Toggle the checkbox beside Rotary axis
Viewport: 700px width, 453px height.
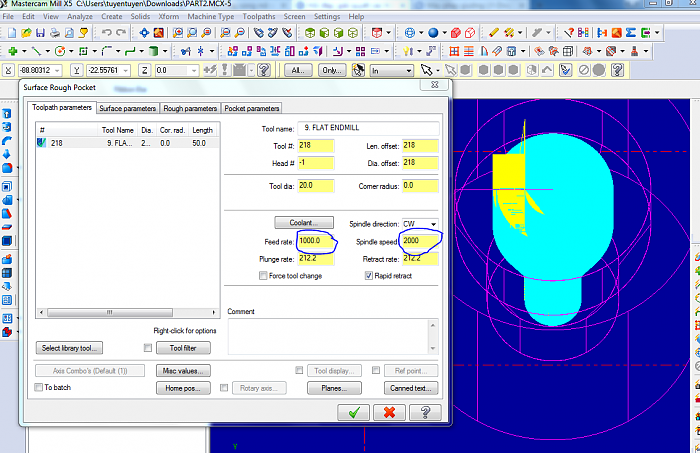(x=224, y=388)
